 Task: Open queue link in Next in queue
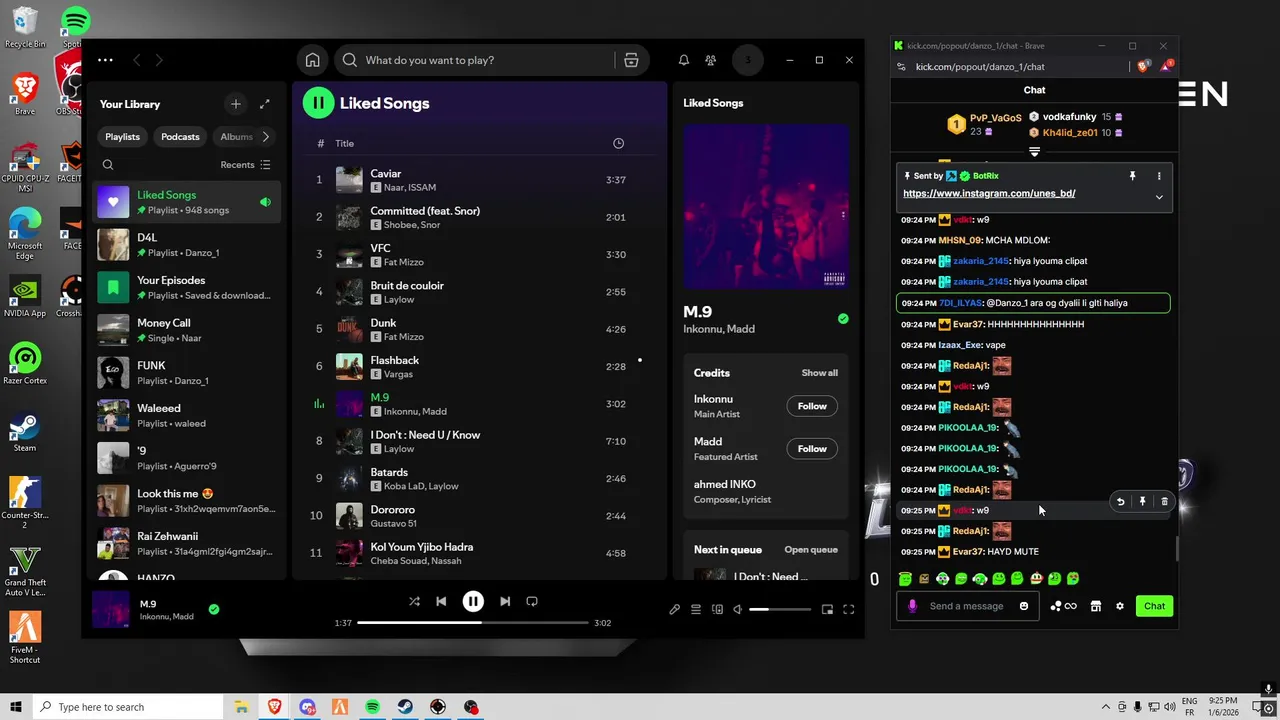point(811,550)
